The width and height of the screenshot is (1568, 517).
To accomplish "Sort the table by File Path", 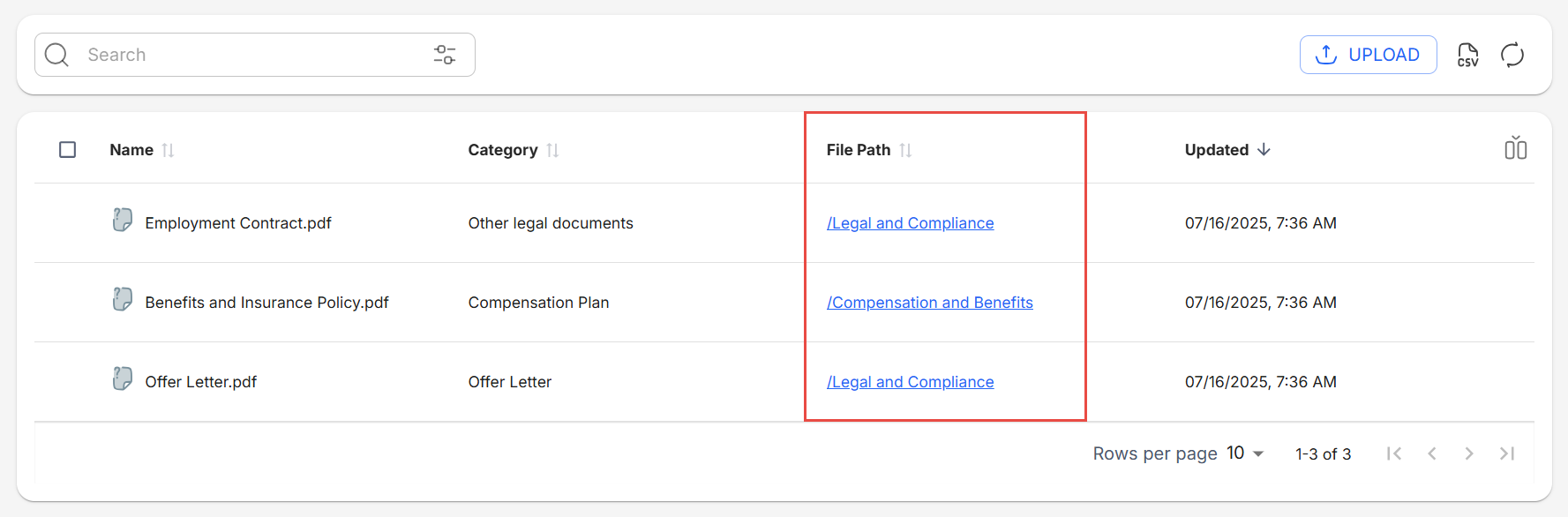I will point(905,150).
